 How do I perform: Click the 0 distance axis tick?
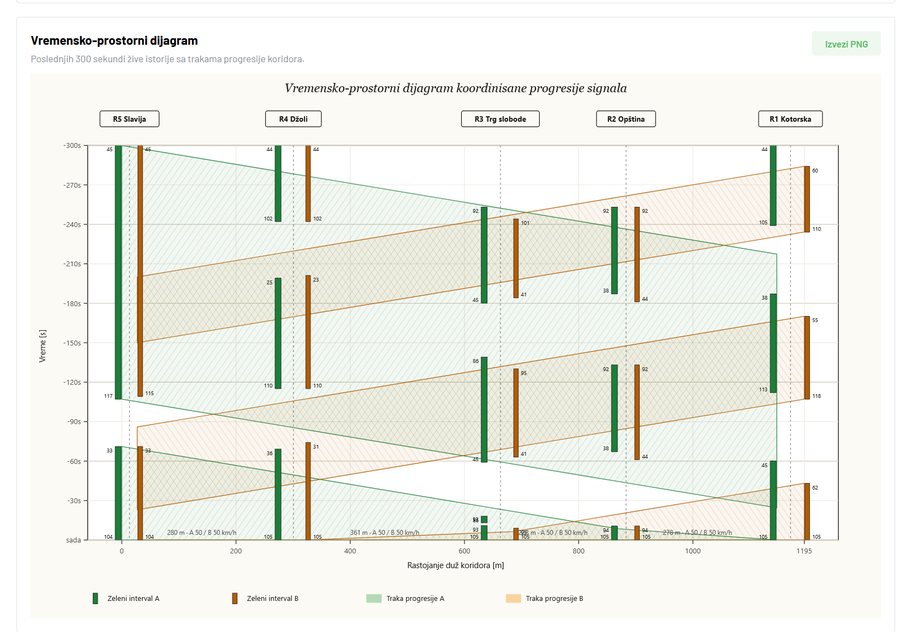121,551
